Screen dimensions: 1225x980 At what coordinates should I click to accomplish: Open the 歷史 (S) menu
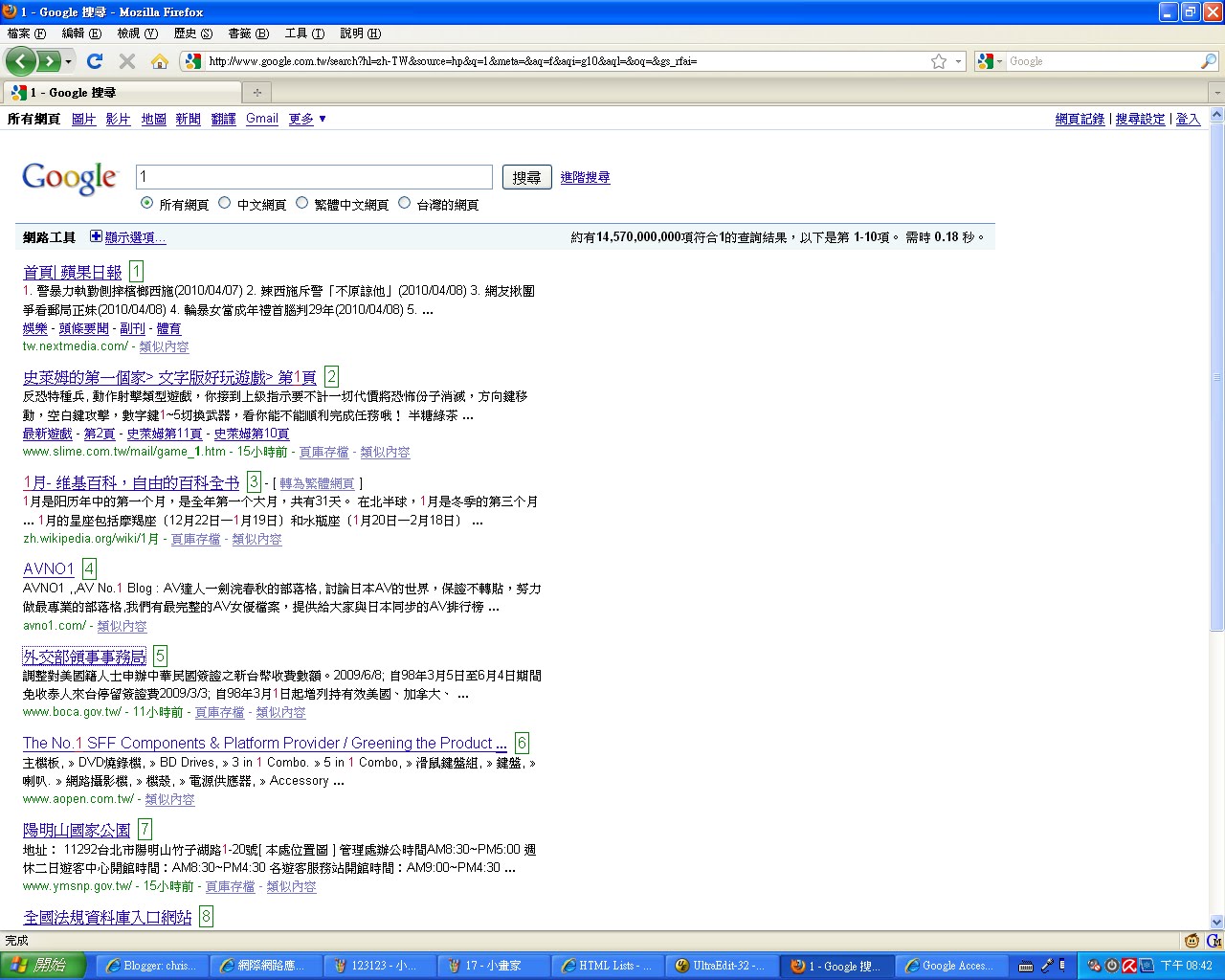[x=192, y=33]
